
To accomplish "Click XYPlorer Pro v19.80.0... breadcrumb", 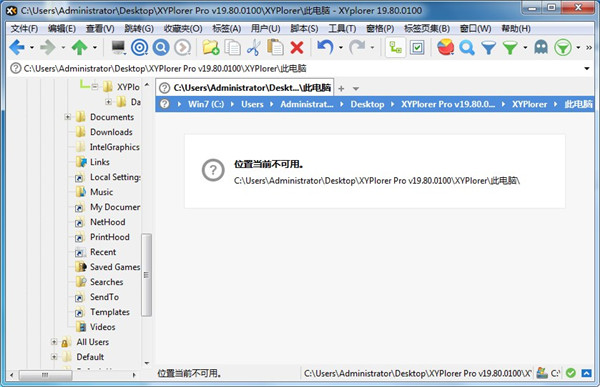I will 448,104.
